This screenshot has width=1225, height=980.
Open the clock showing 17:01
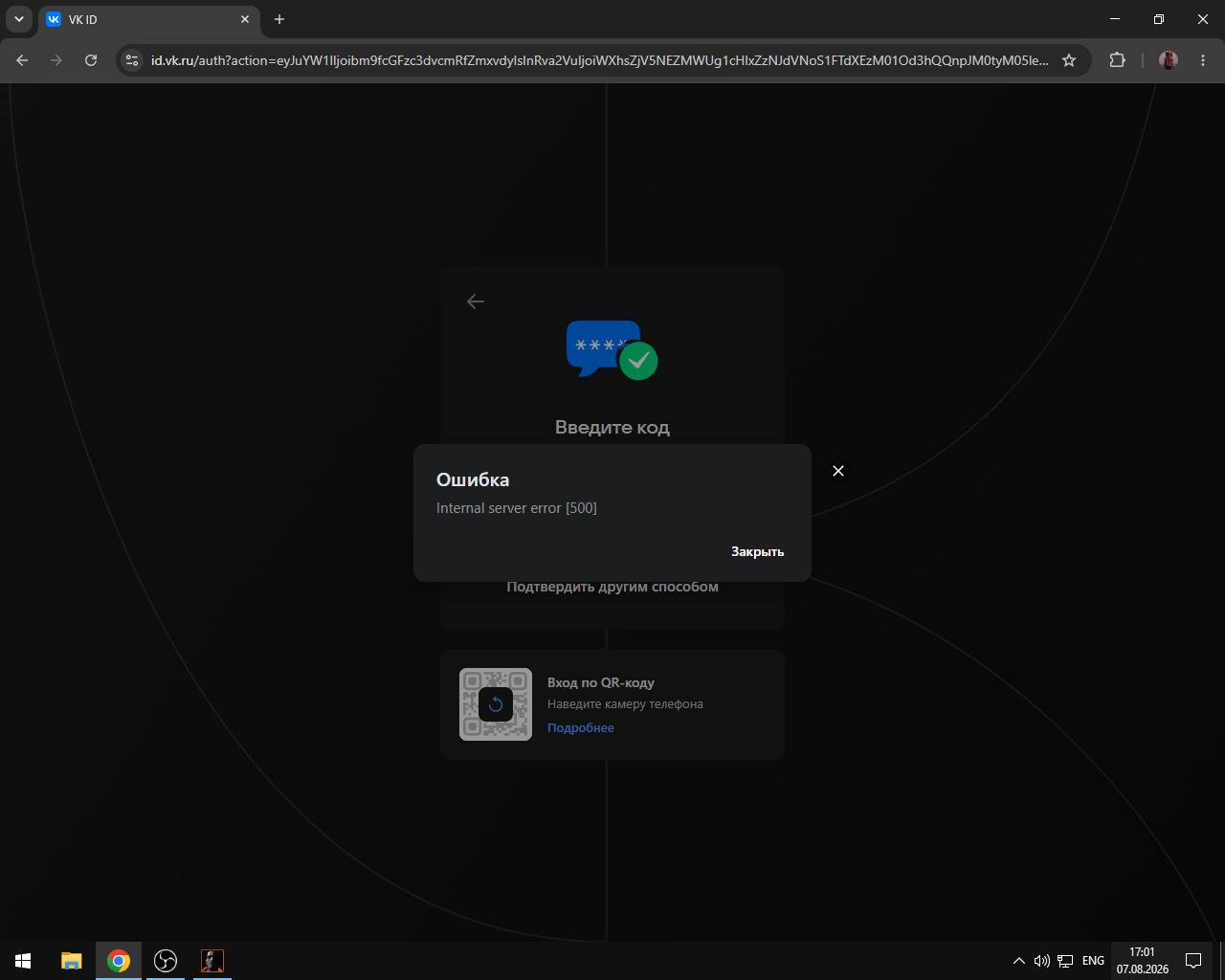click(1142, 961)
